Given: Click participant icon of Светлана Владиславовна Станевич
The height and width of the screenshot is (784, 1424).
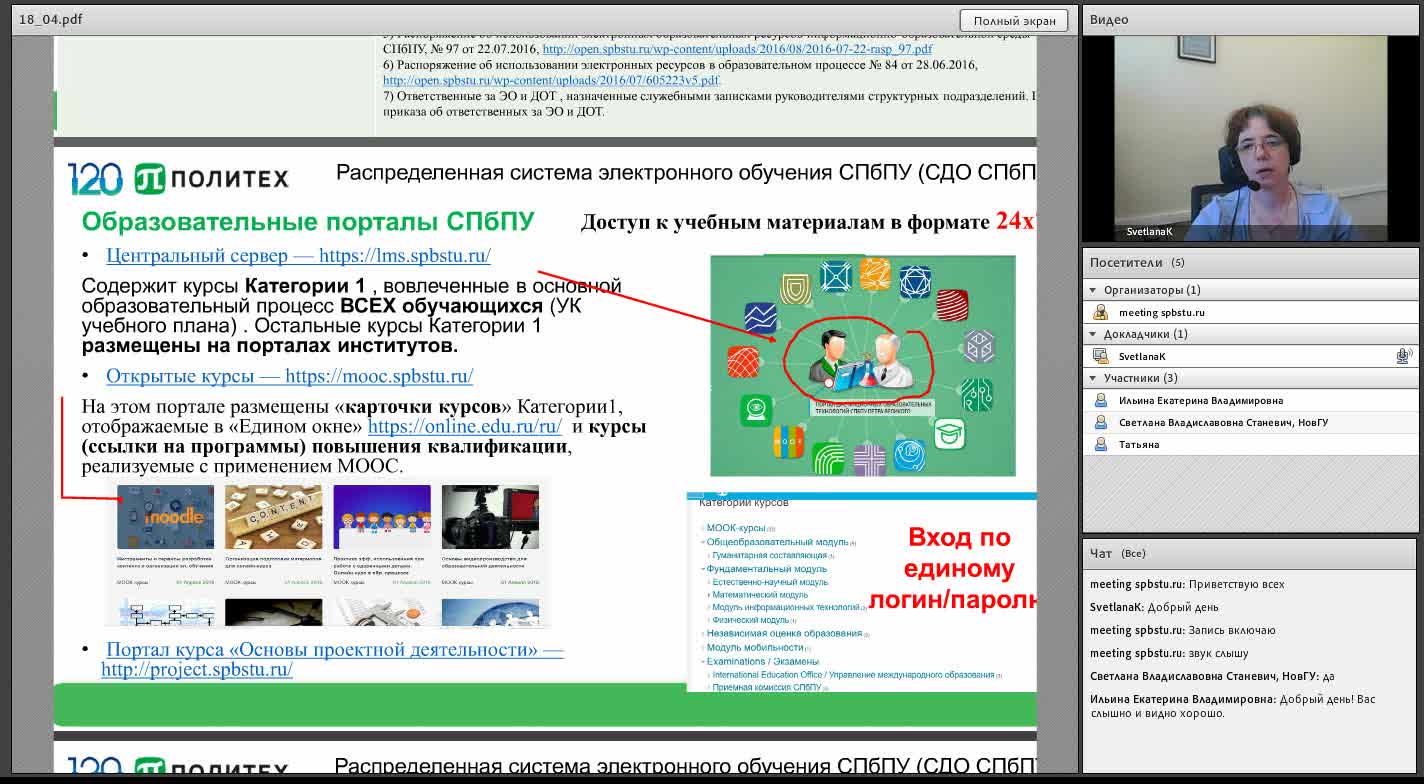Looking at the screenshot, I should click(x=1101, y=422).
